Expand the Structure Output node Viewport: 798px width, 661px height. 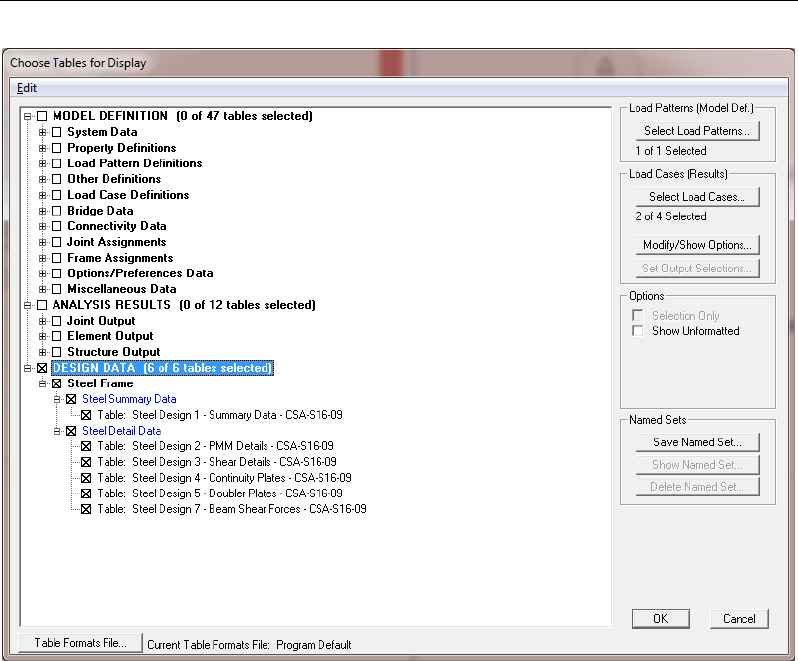42,352
